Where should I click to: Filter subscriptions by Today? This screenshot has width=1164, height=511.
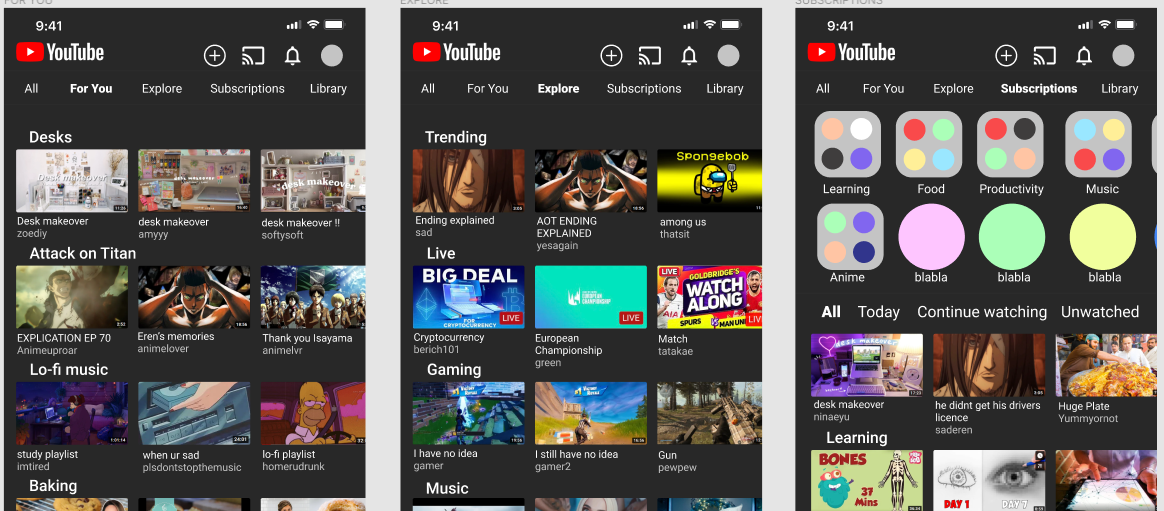tap(879, 312)
